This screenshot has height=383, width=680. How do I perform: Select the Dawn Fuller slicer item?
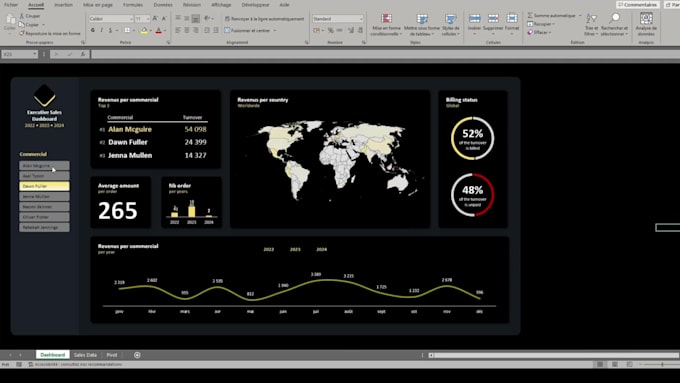coord(44,186)
